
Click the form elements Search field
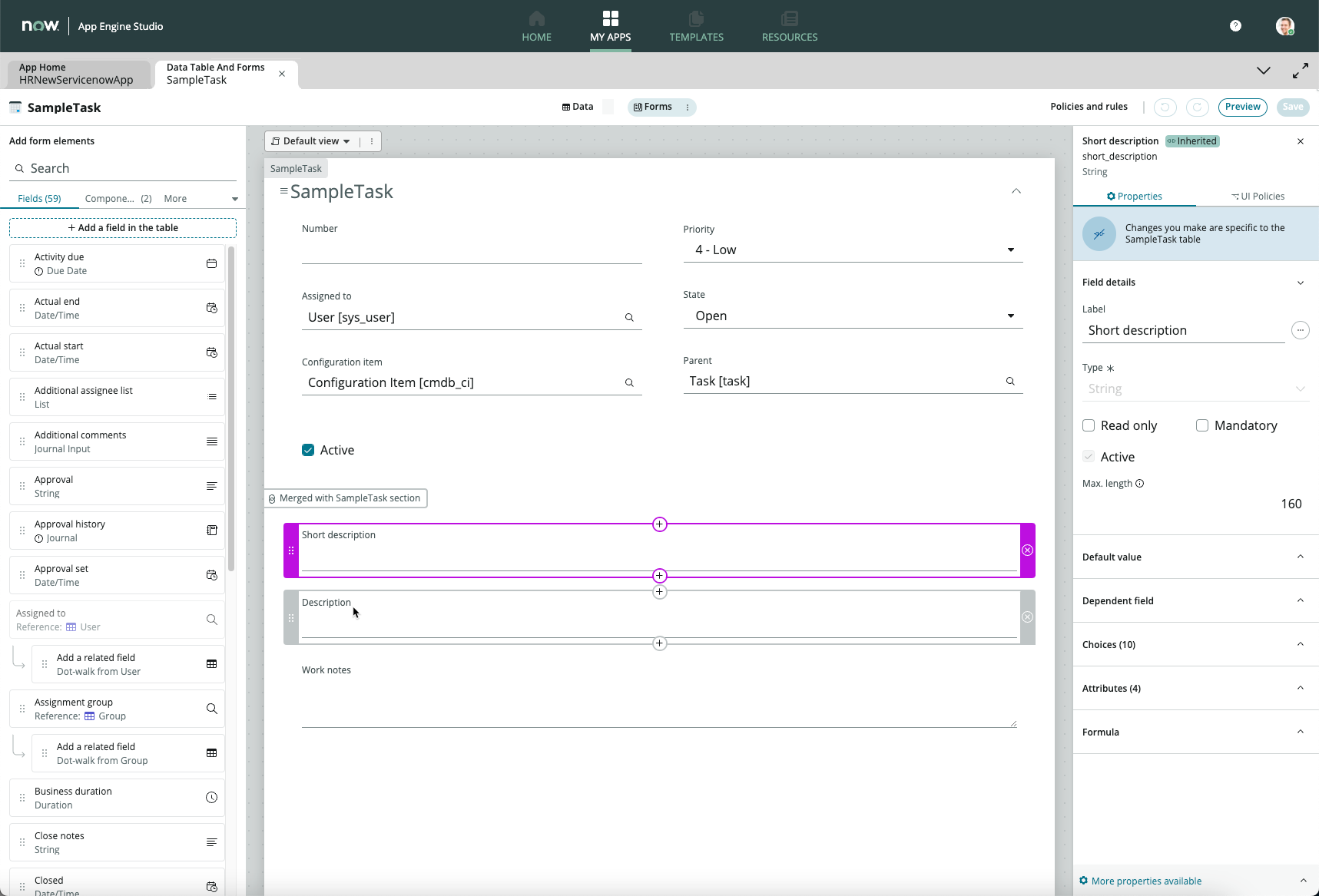[x=123, y=168]
